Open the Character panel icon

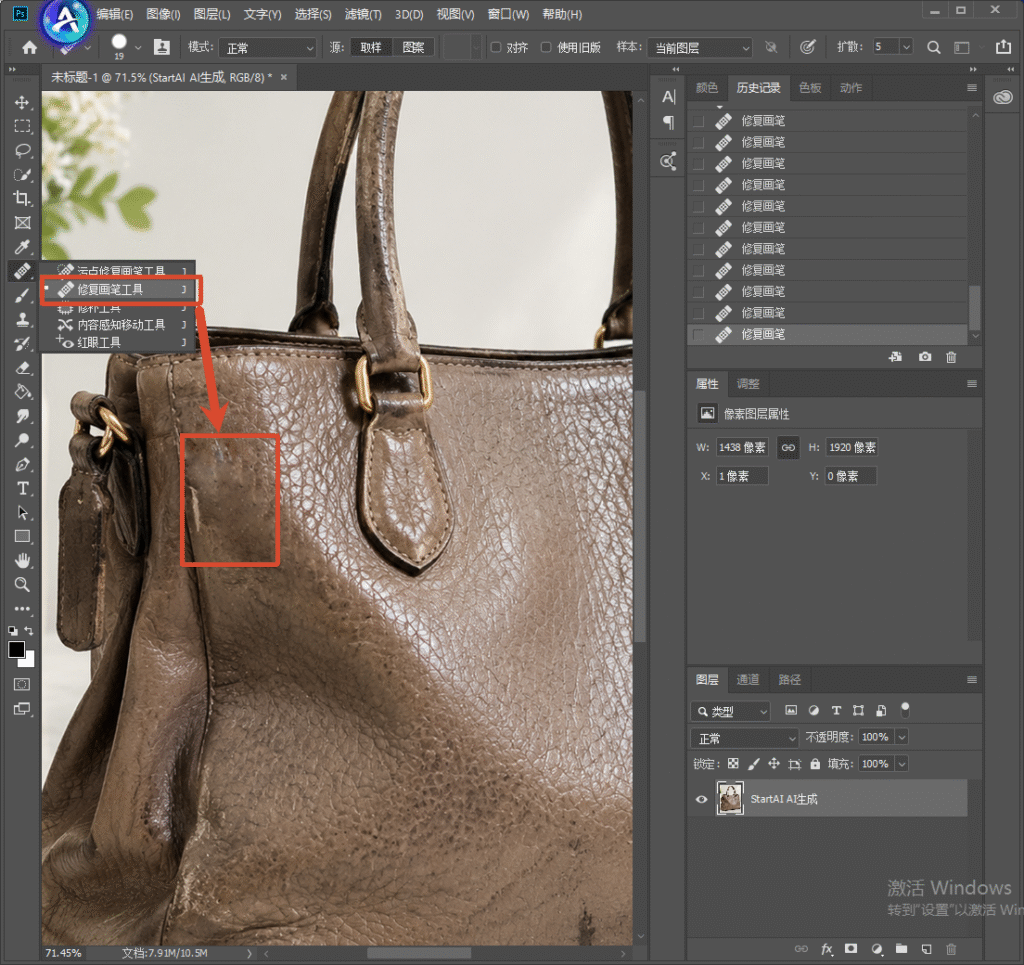(668, 97)
